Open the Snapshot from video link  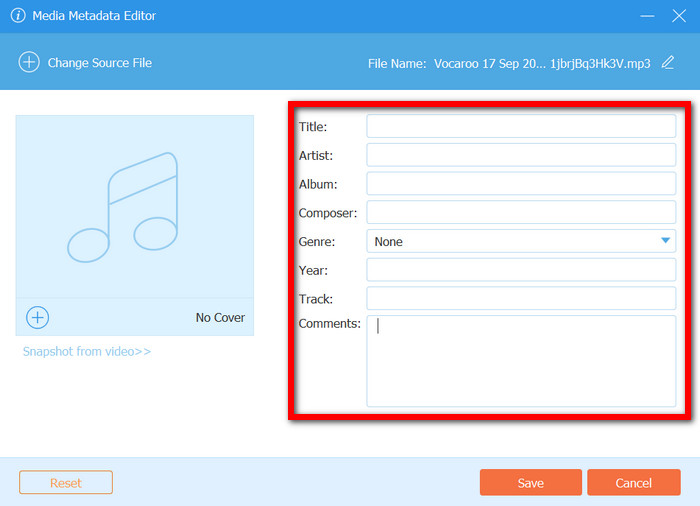point(87,351)
